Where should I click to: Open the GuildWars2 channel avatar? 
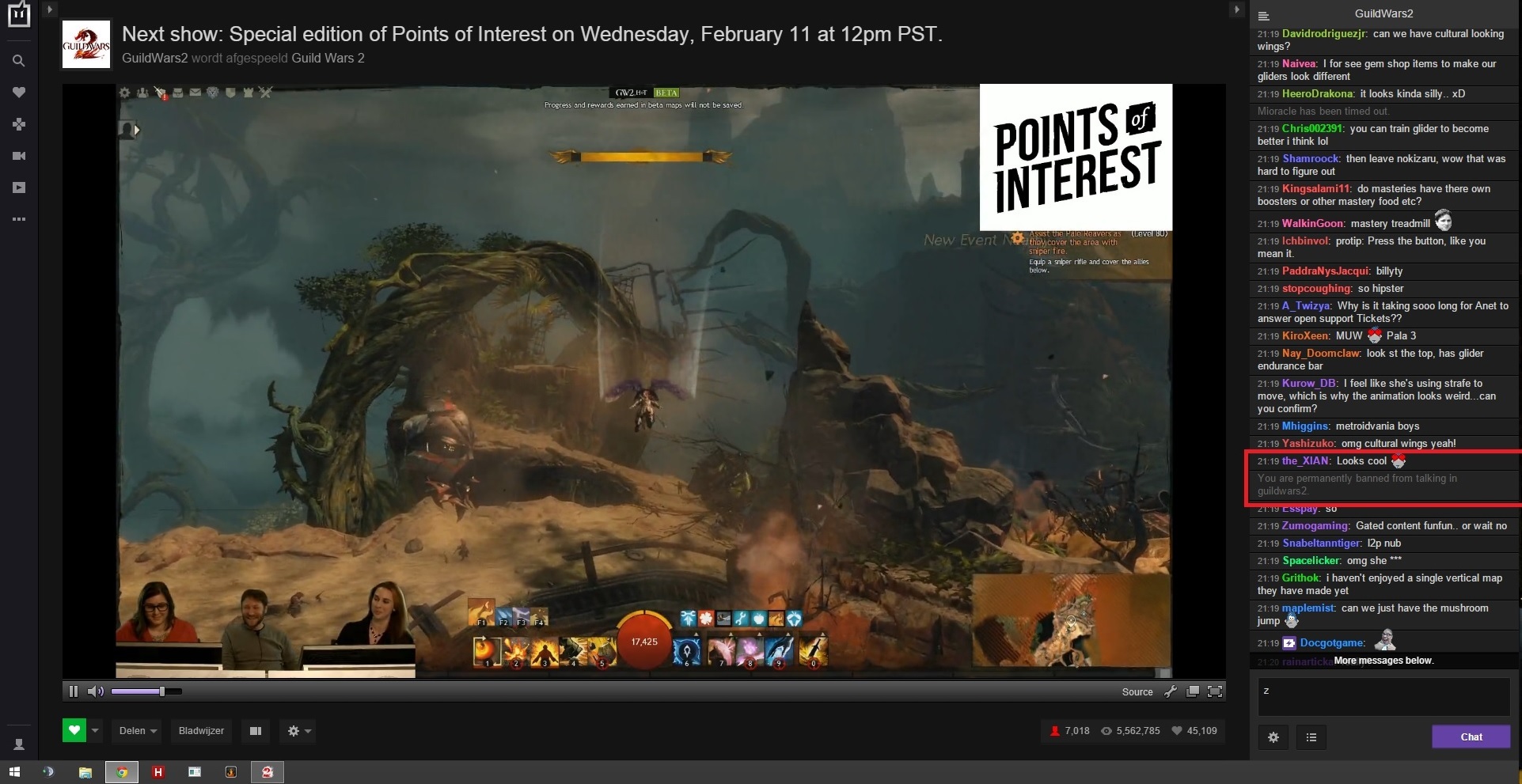[86, 45]
